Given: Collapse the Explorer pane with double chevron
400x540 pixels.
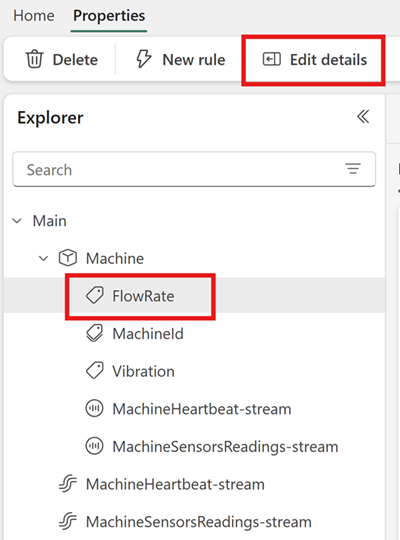Looking at the screenshot, I should [363, 117].
